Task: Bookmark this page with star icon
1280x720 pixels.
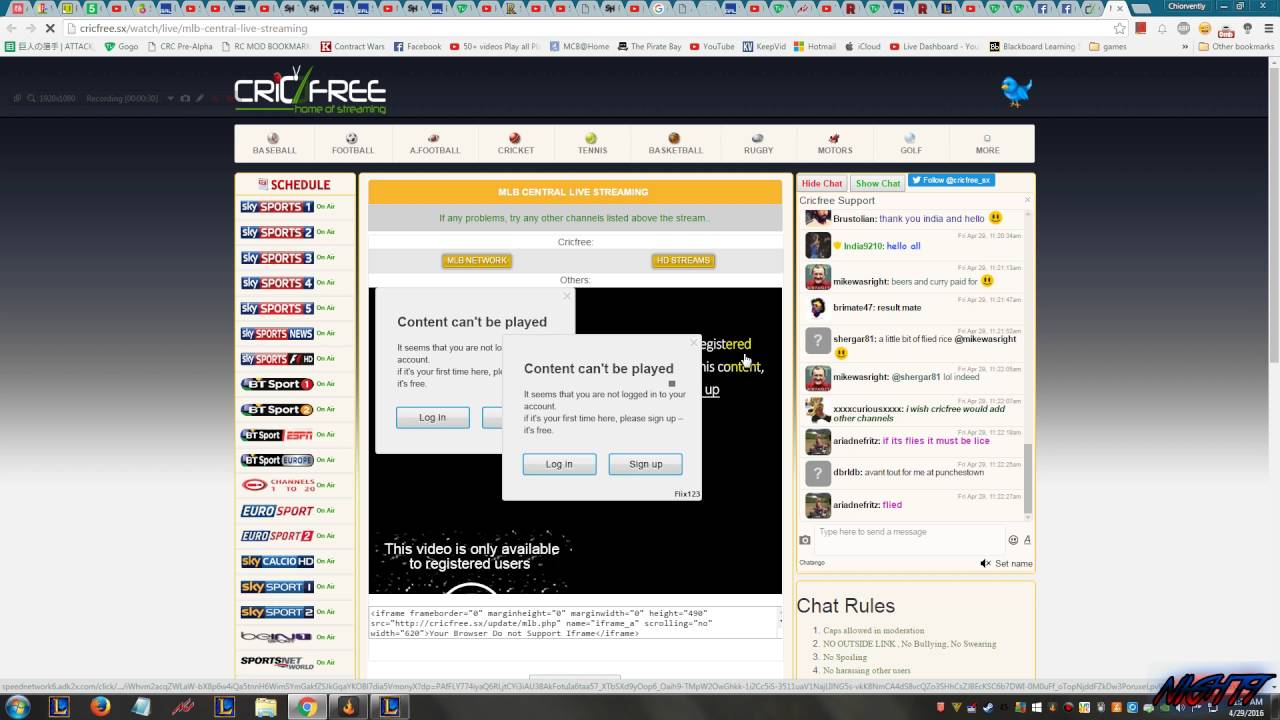Action: tap(1119, 29)
